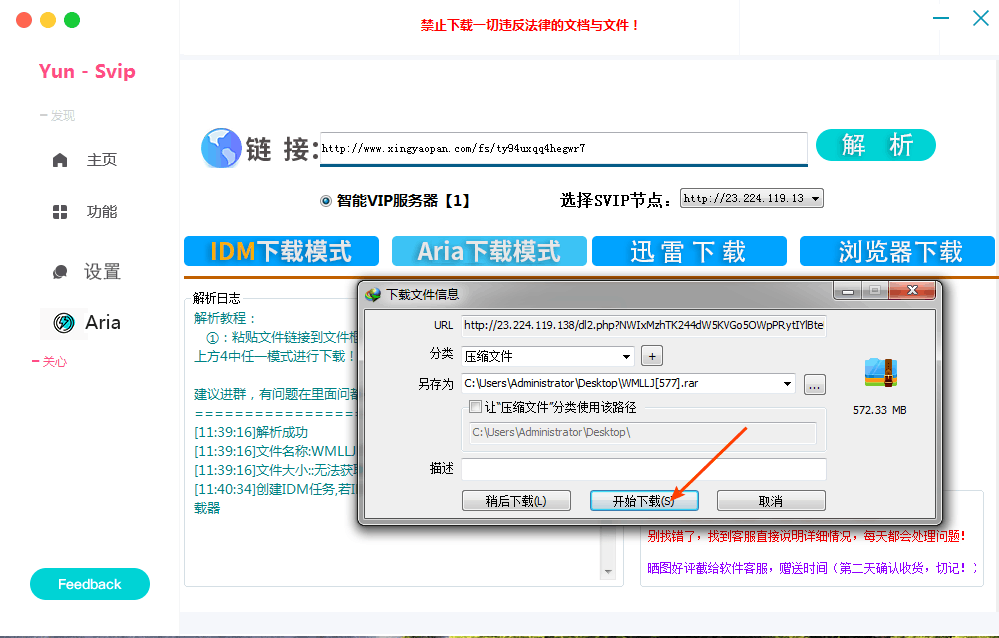The height and width of the screenshot is (638, 999).
Task: Minimize the Yun-Svip window with dash icon
Action: pyautogui.click(x=940, y=18)
